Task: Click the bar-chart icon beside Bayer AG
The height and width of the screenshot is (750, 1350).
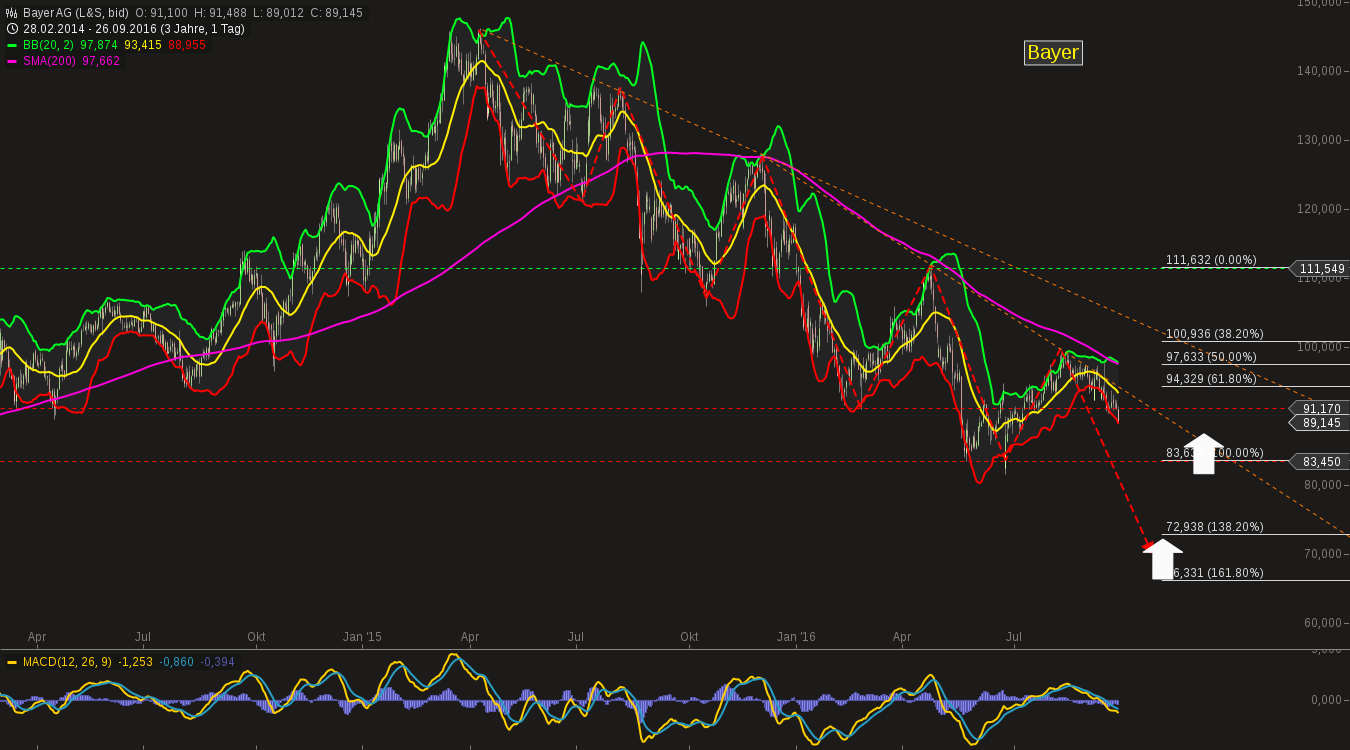Action: (x=12, y=13)
